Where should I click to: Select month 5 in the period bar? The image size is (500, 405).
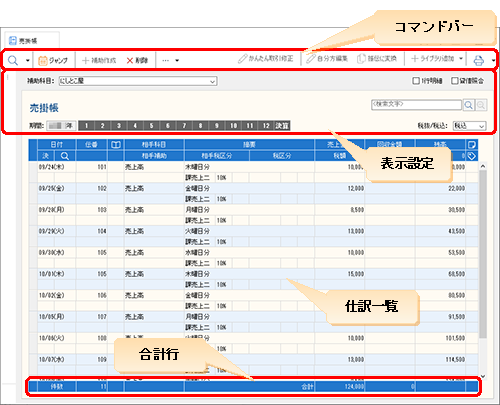151,126
